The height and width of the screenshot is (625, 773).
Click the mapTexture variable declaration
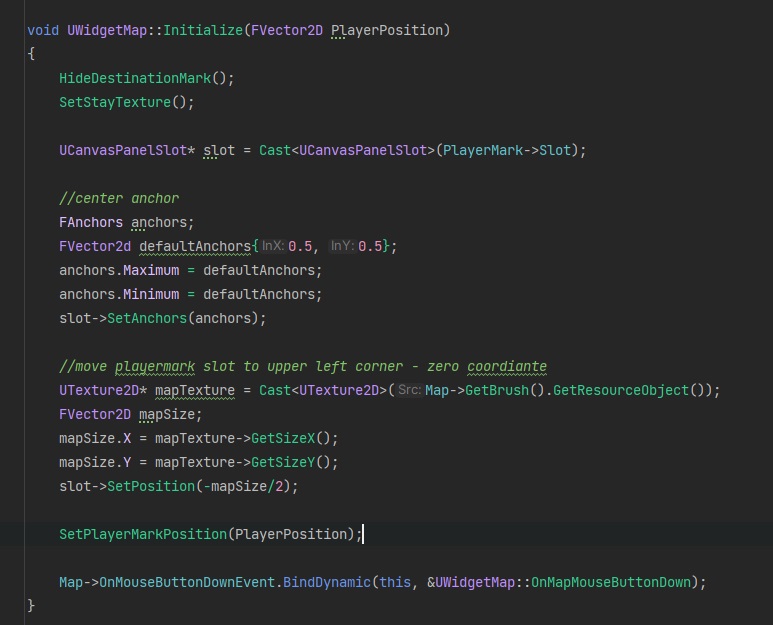click(x=195, y=390)
